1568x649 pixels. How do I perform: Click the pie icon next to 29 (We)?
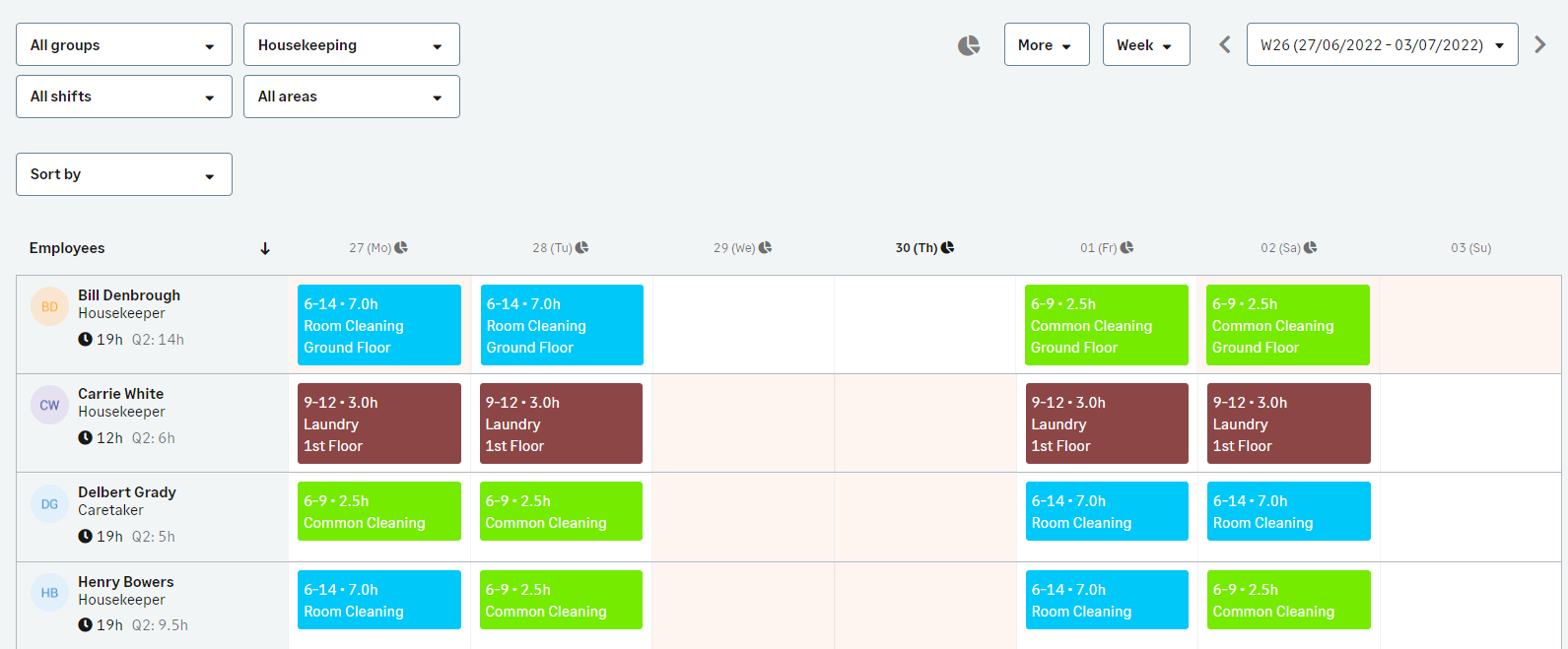(765, 247)
